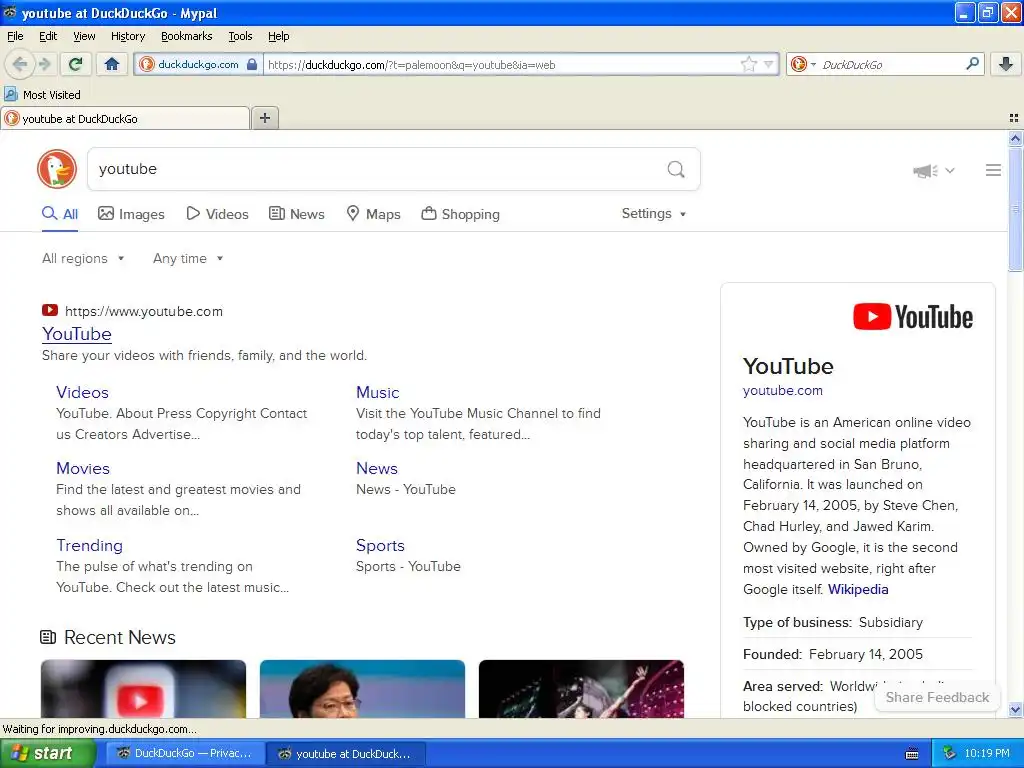Open the Tools menu

click(x=240, y=36)
